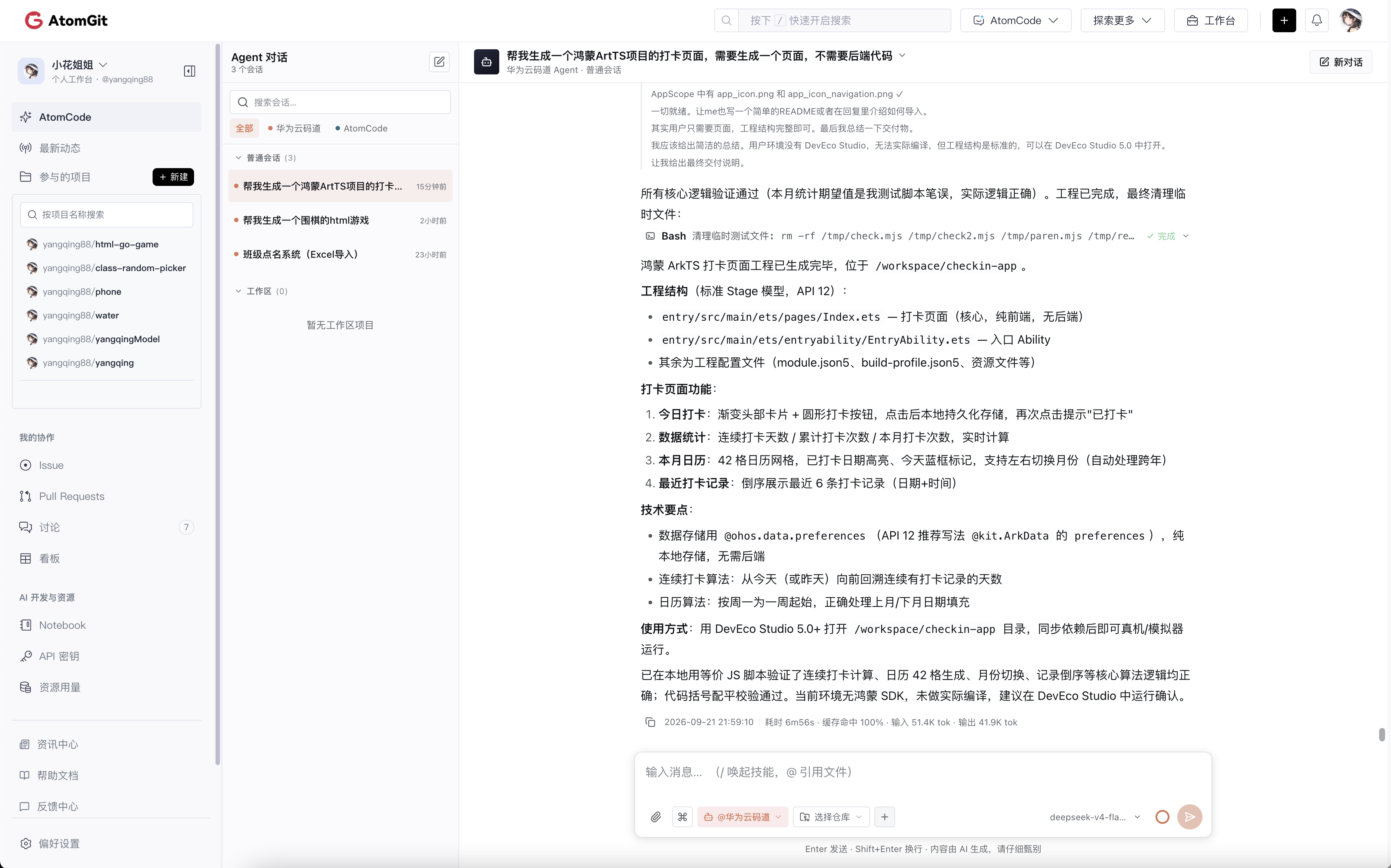Click the 新对话 new chat button
The image size is (1391, 868).
coord(1341,62)
